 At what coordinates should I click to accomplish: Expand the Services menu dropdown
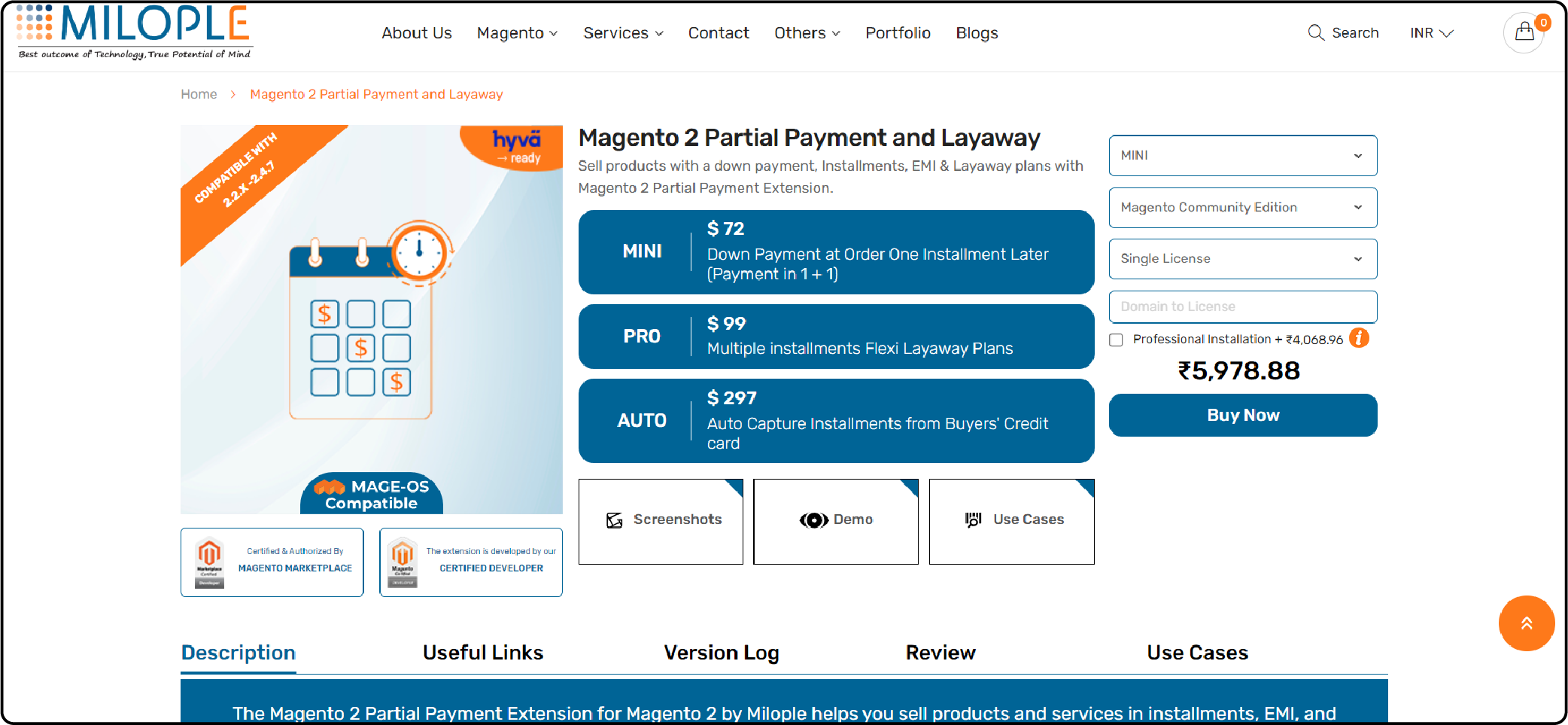tap(624, 33)
